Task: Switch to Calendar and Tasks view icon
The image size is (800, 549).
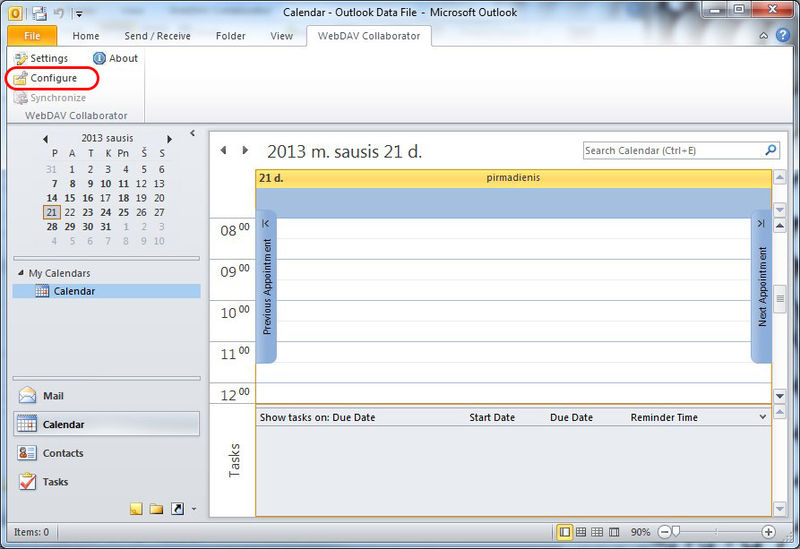Action: [x=581, y=532]
